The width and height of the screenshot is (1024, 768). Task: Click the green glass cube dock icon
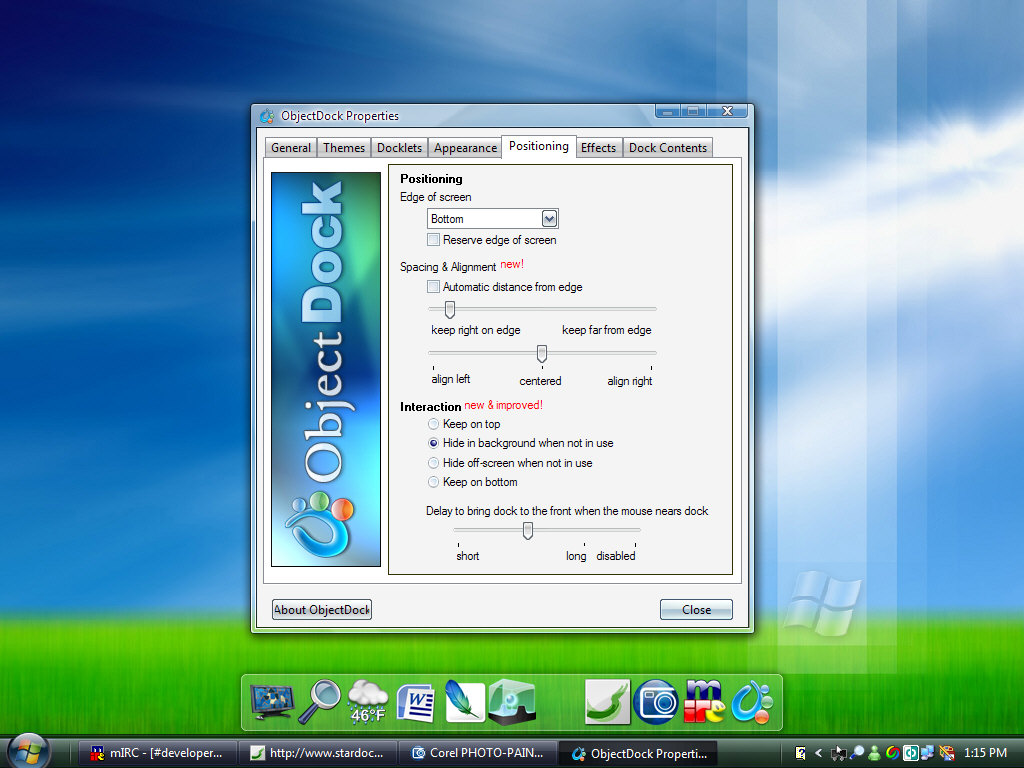pos(513,702)
